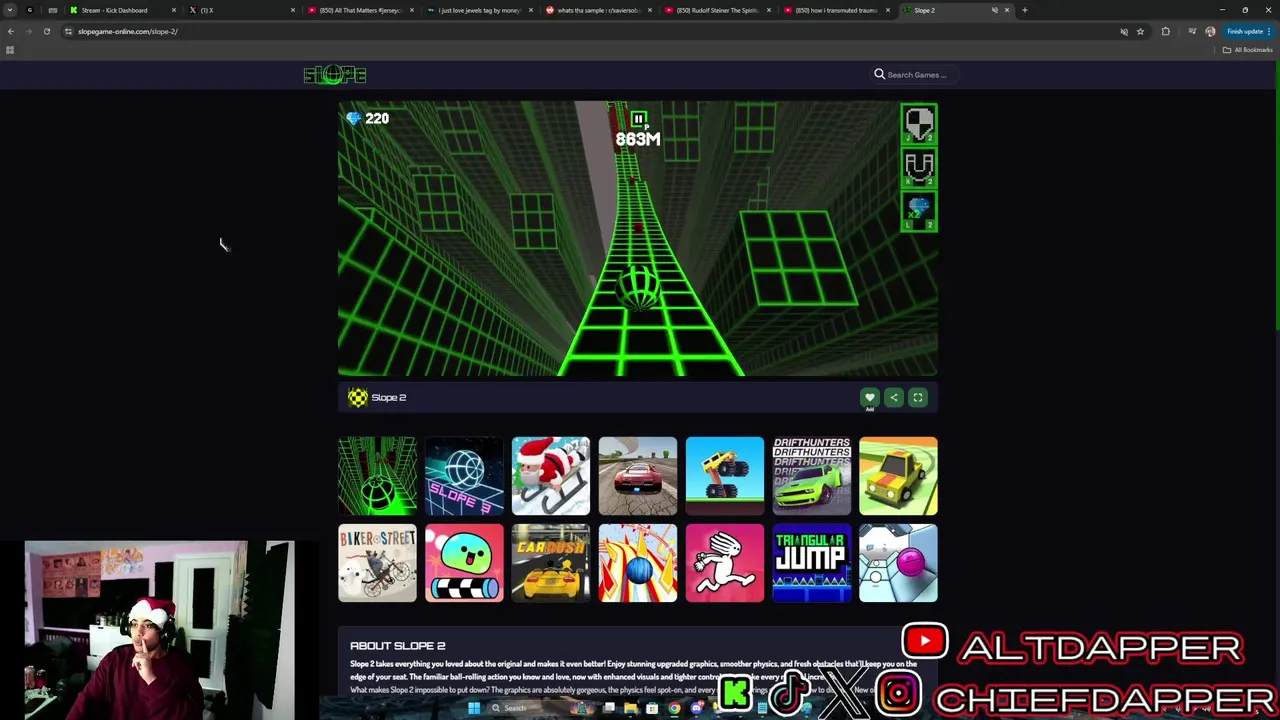Open the pink running stickman game

[725, 563]
